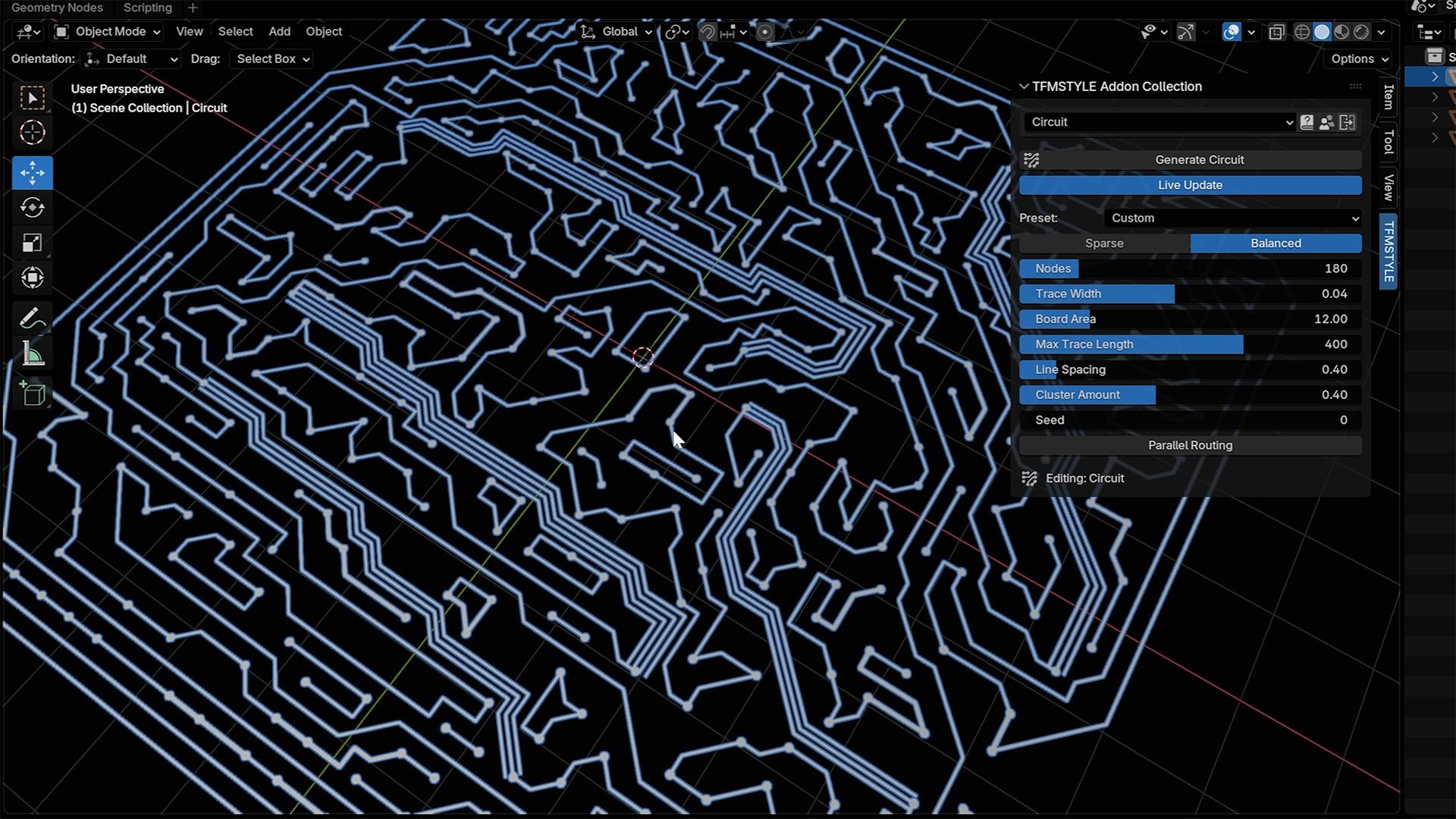Toggle X-ray mode in the viewport header
This screenshot has width=1456, height=819.
(x=1276, y=32)
